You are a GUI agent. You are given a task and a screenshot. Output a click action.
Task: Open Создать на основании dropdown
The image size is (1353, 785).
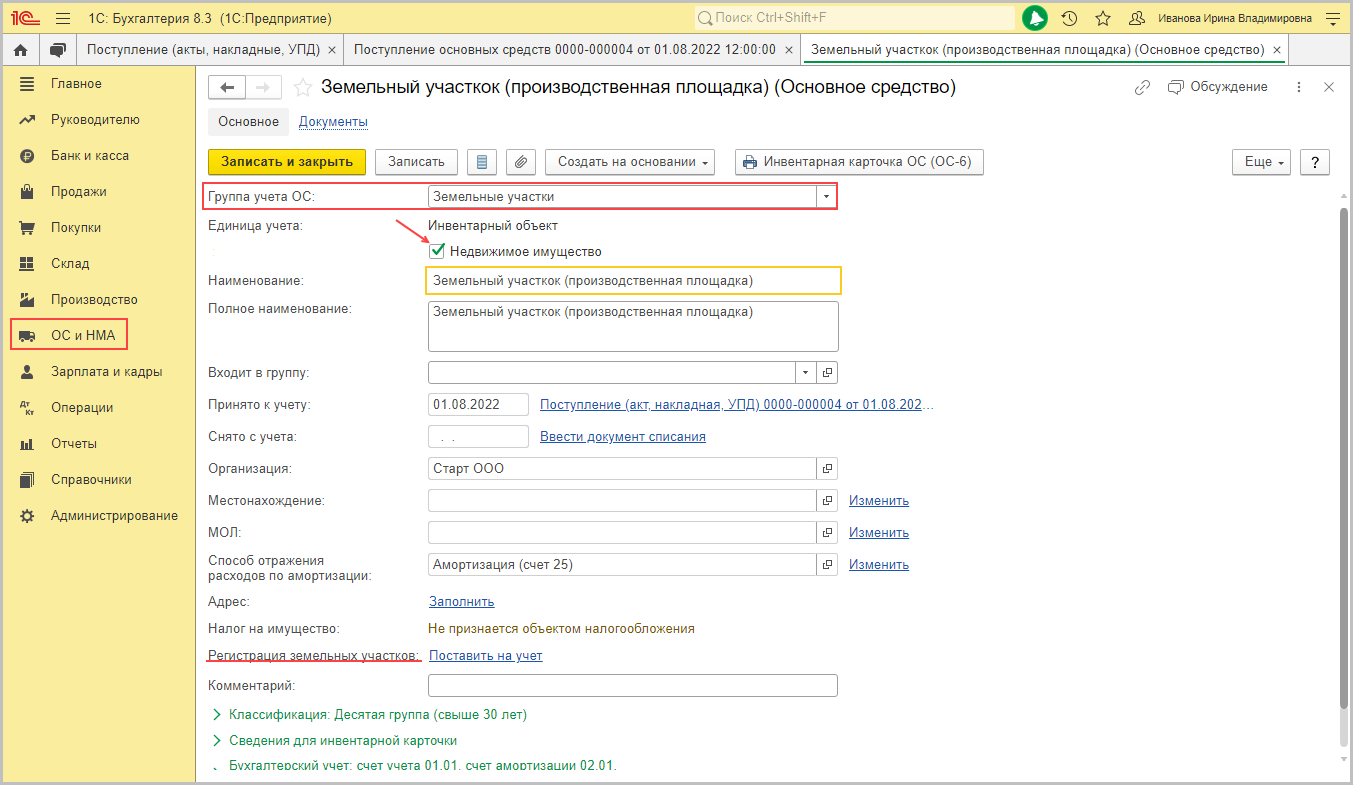(630, 162)
